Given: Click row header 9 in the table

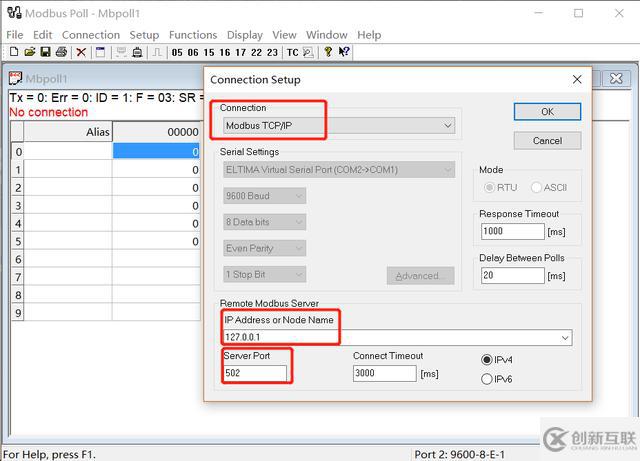Looking at the screenshot, I should (18, 313).
